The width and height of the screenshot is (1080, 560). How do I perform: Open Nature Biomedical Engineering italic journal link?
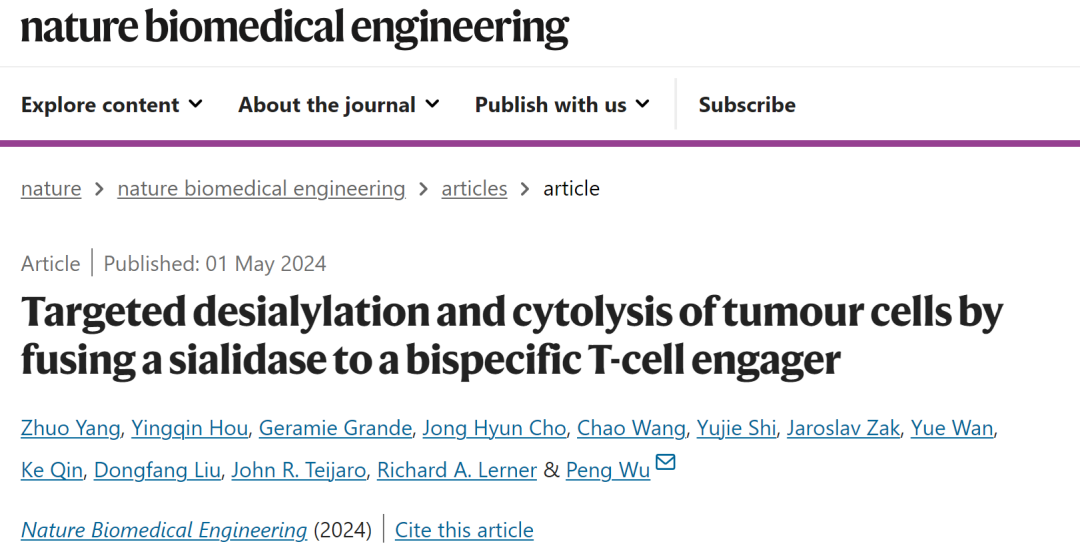(164, 530)
